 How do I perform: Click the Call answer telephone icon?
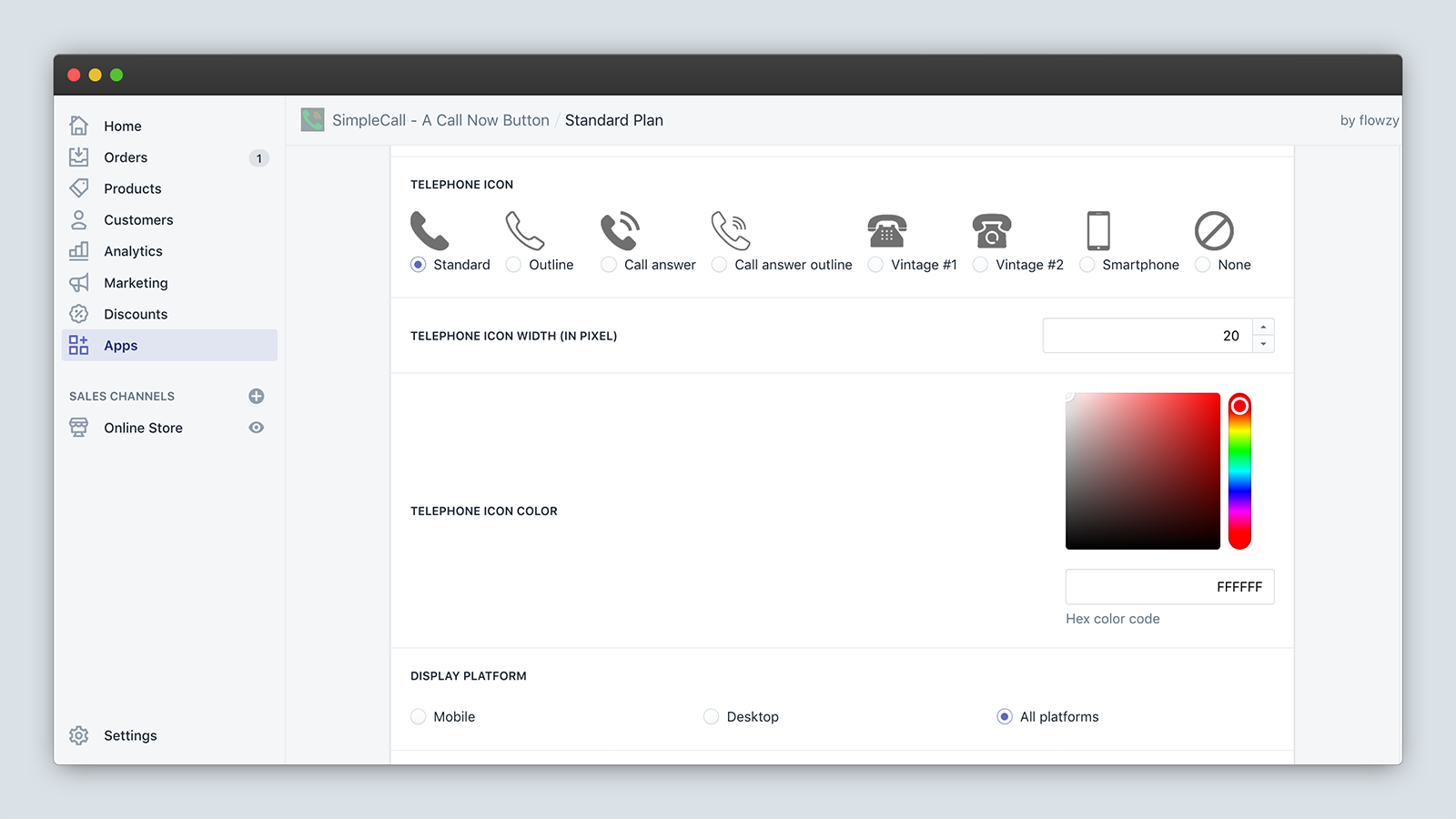click(x=620, y=231)
